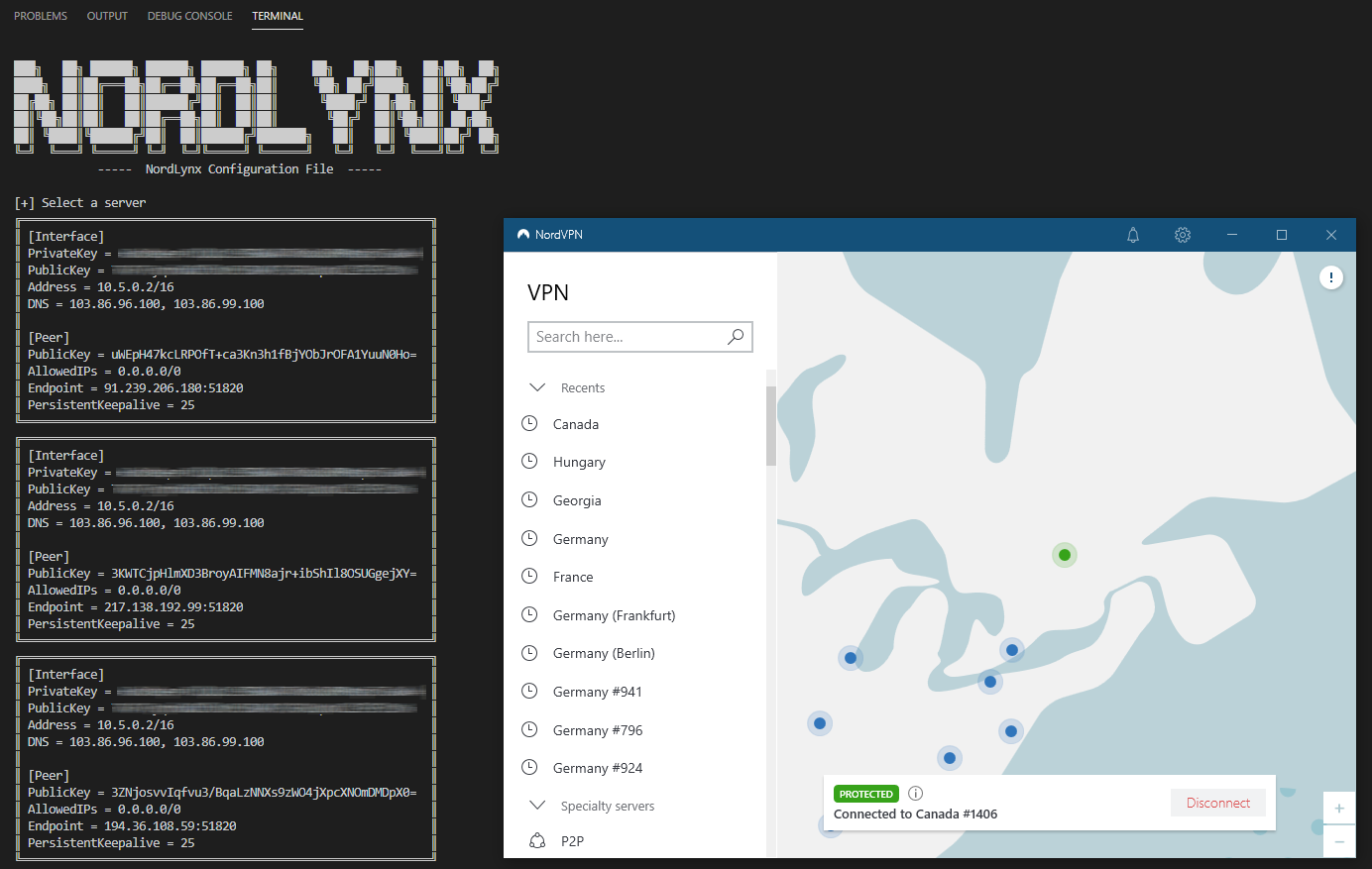Select server config with endpoint 217.138.192.99
1372x869 pixels.
(x=226, y=539)
